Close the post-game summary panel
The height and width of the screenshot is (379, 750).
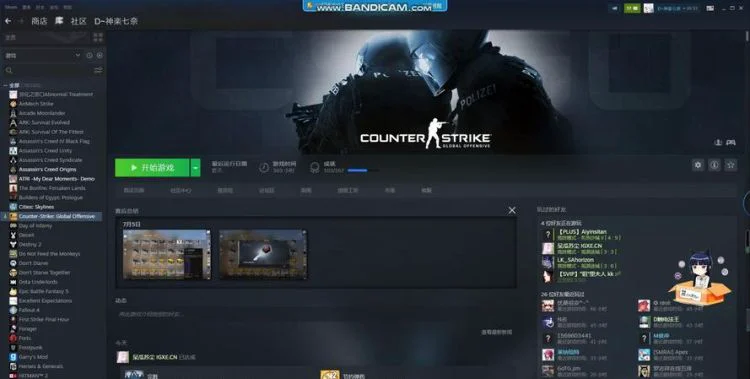(x=512, y=211)
